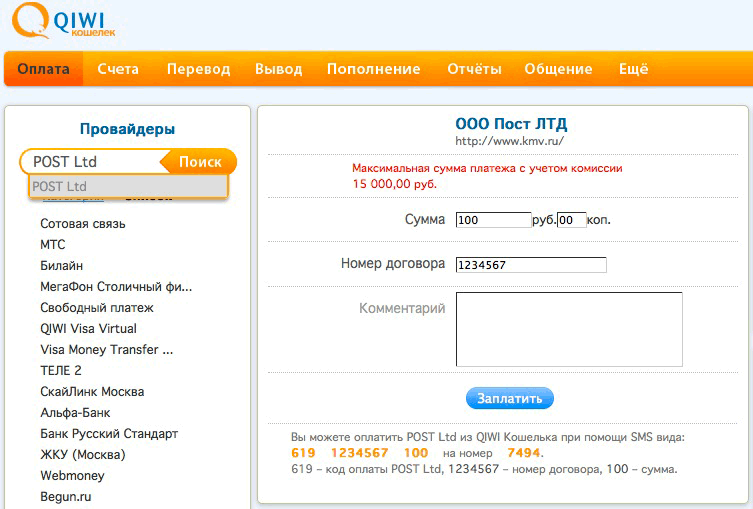Click the maximum payment 15 000,00 руб. text
This screenshot has height=509, width=753.
coord(394,184)
